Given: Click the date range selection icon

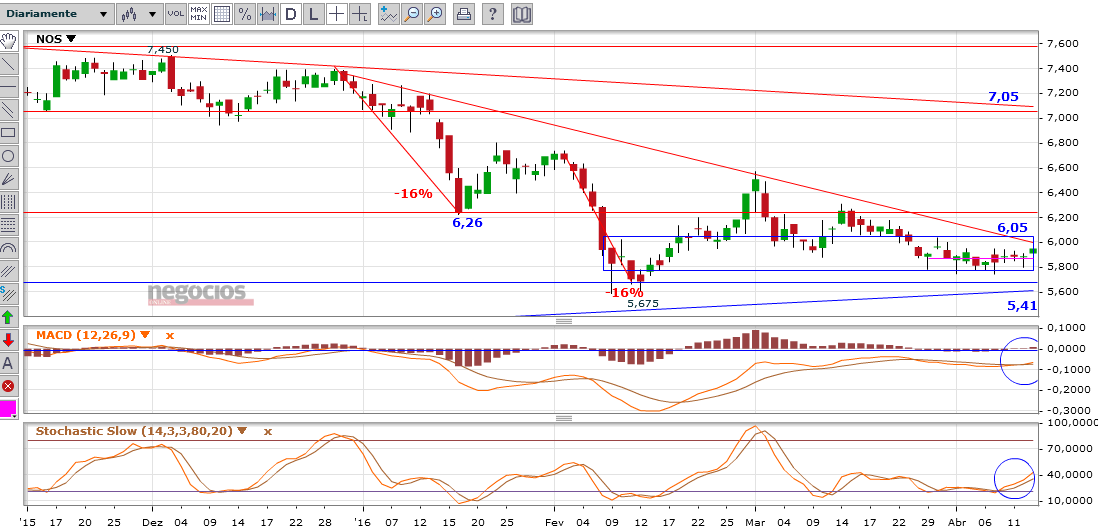Looking at the screenshot, I should pos(267,13).
